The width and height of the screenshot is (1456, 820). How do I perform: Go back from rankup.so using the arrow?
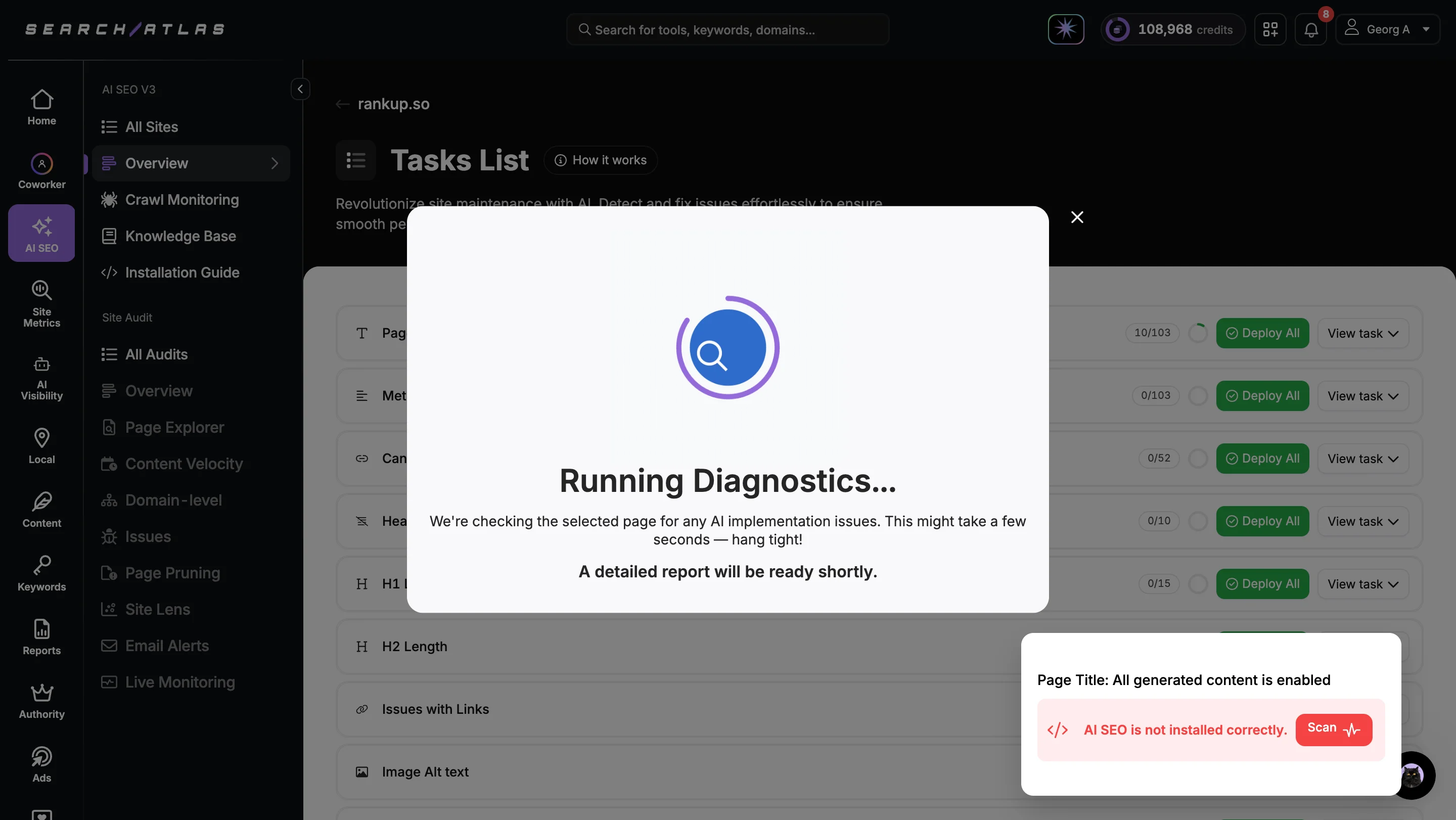(342, 104)
